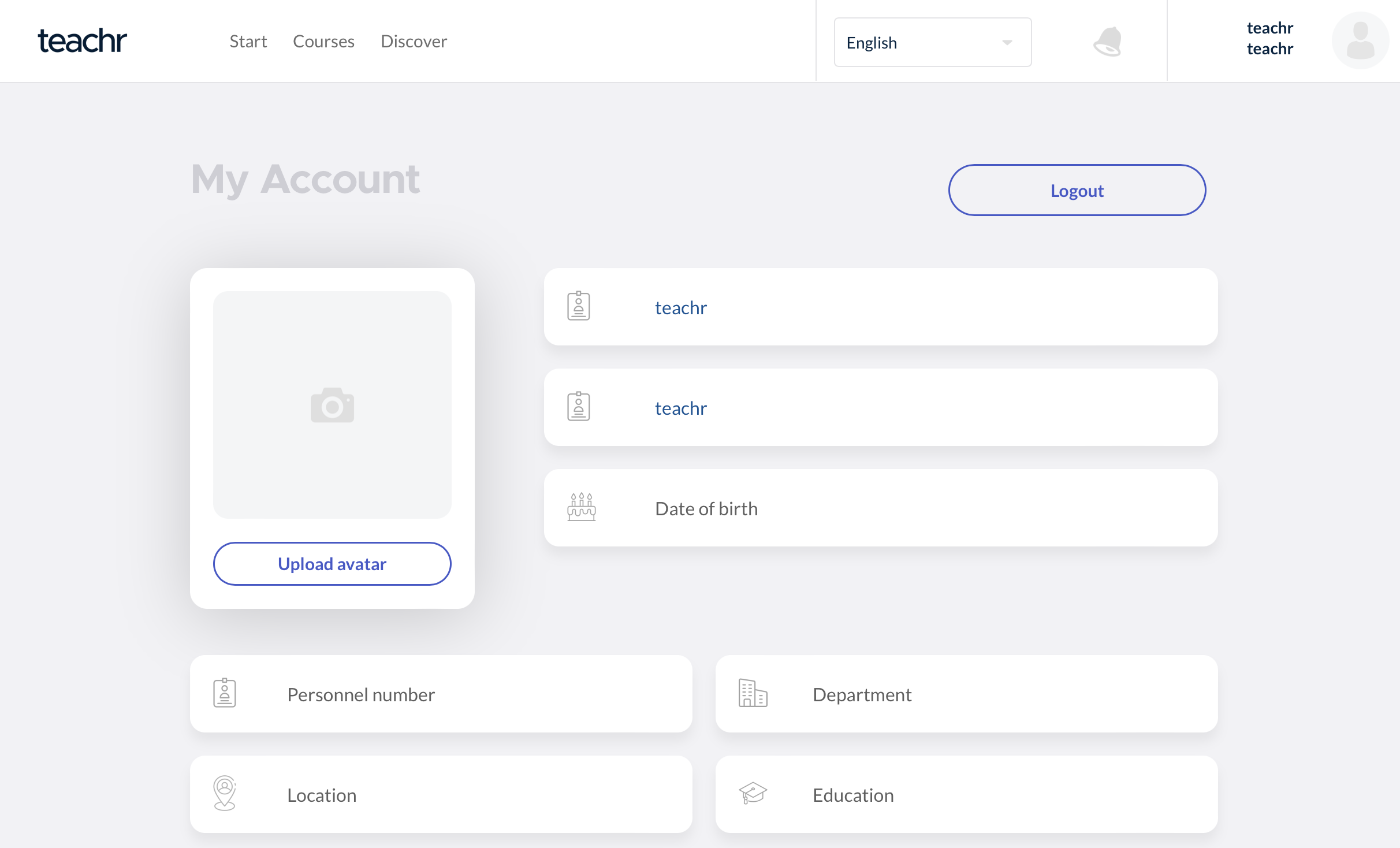Open the Start menu item
This screenshot has height=848, width=1400.
pyautogui.click(x=248, y=42)
